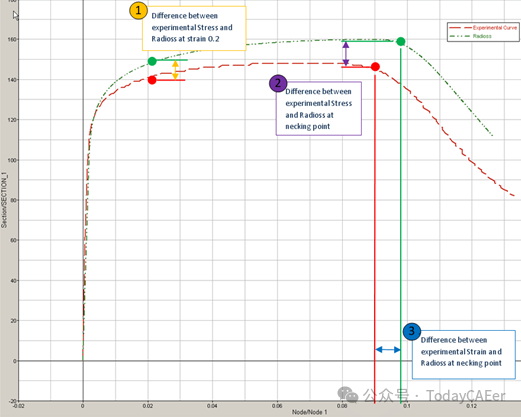This screenshot has height=417, width=521.
Task: Click the strain 0.2 difference annotation box
Action: click(194, 28)
